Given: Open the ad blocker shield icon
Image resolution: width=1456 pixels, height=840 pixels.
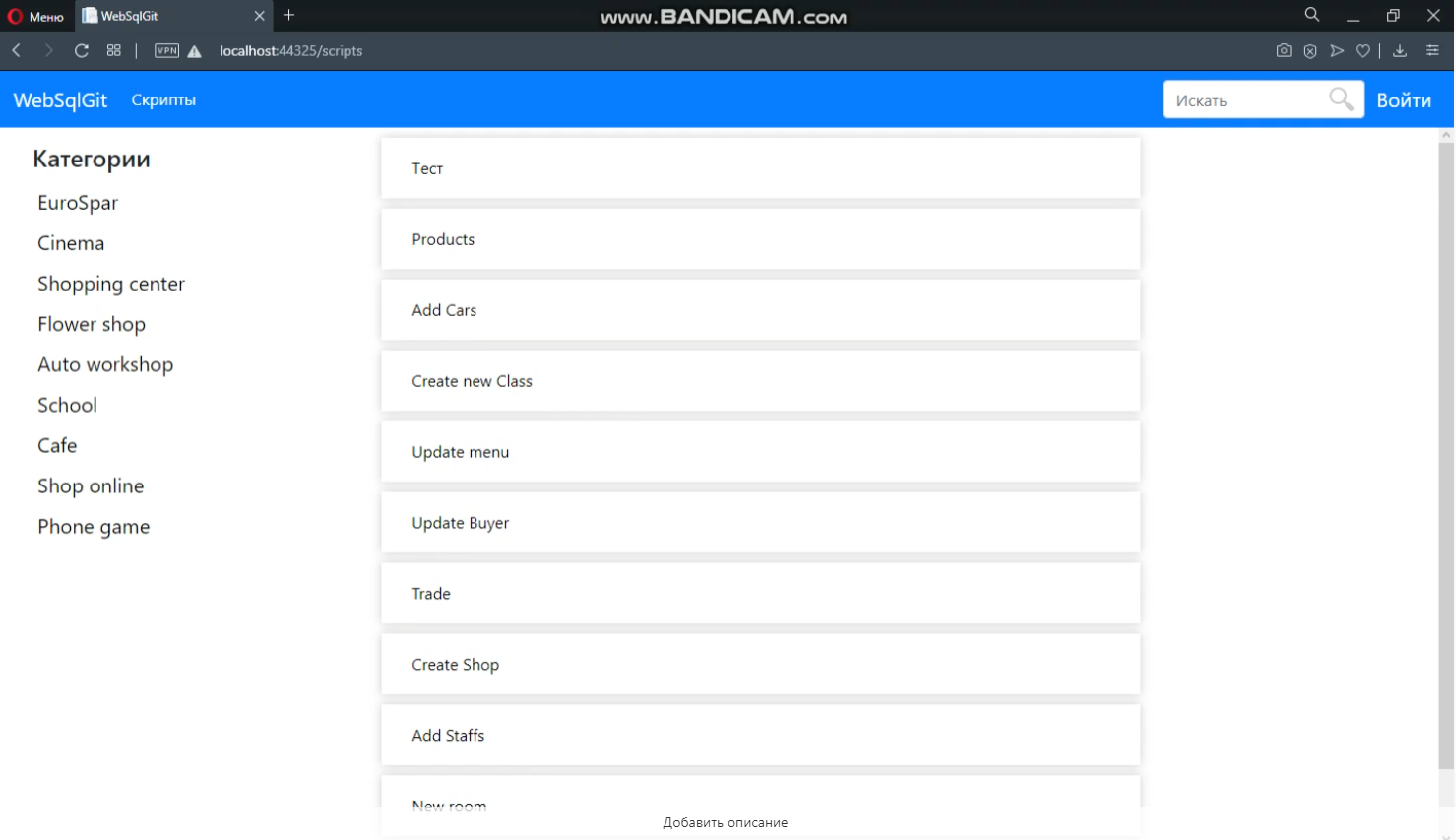Looking at the screenshot, I should (1310, 51).
